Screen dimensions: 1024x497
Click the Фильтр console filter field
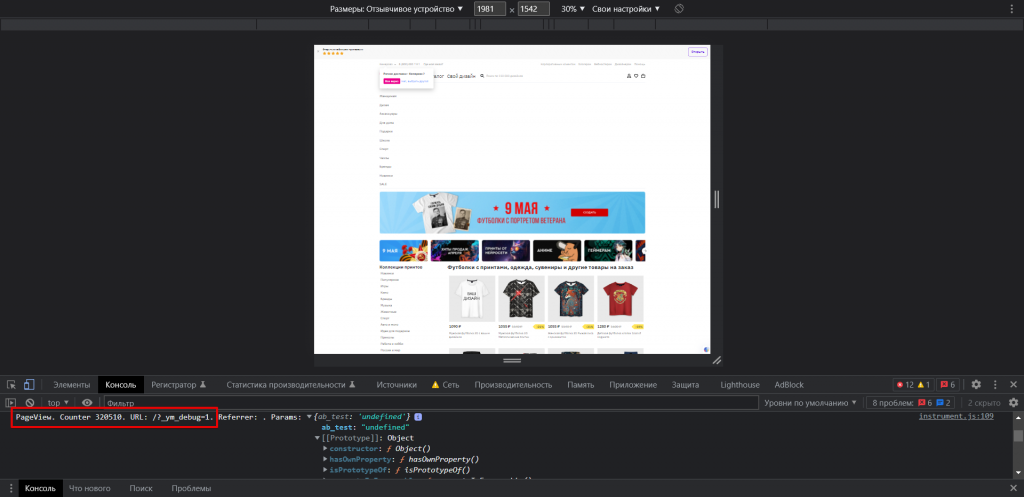[431, 403]
